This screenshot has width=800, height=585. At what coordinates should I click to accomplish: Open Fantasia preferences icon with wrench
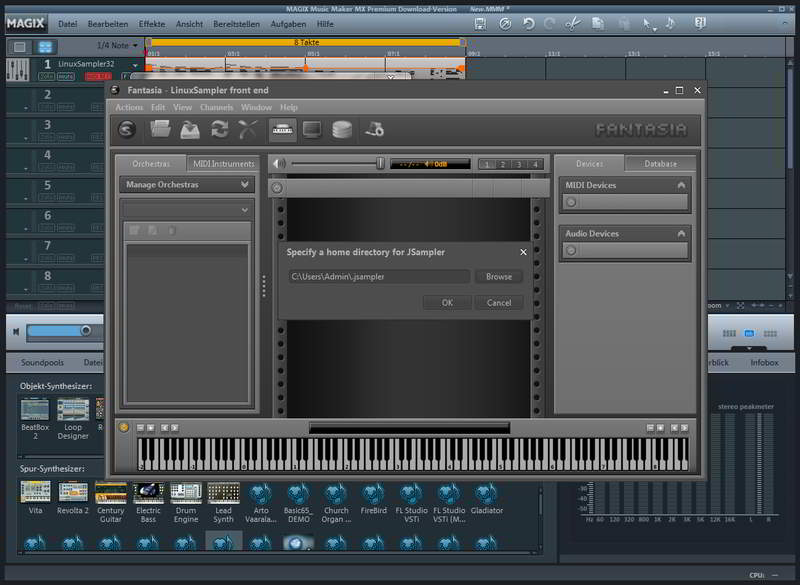(374, 130)
